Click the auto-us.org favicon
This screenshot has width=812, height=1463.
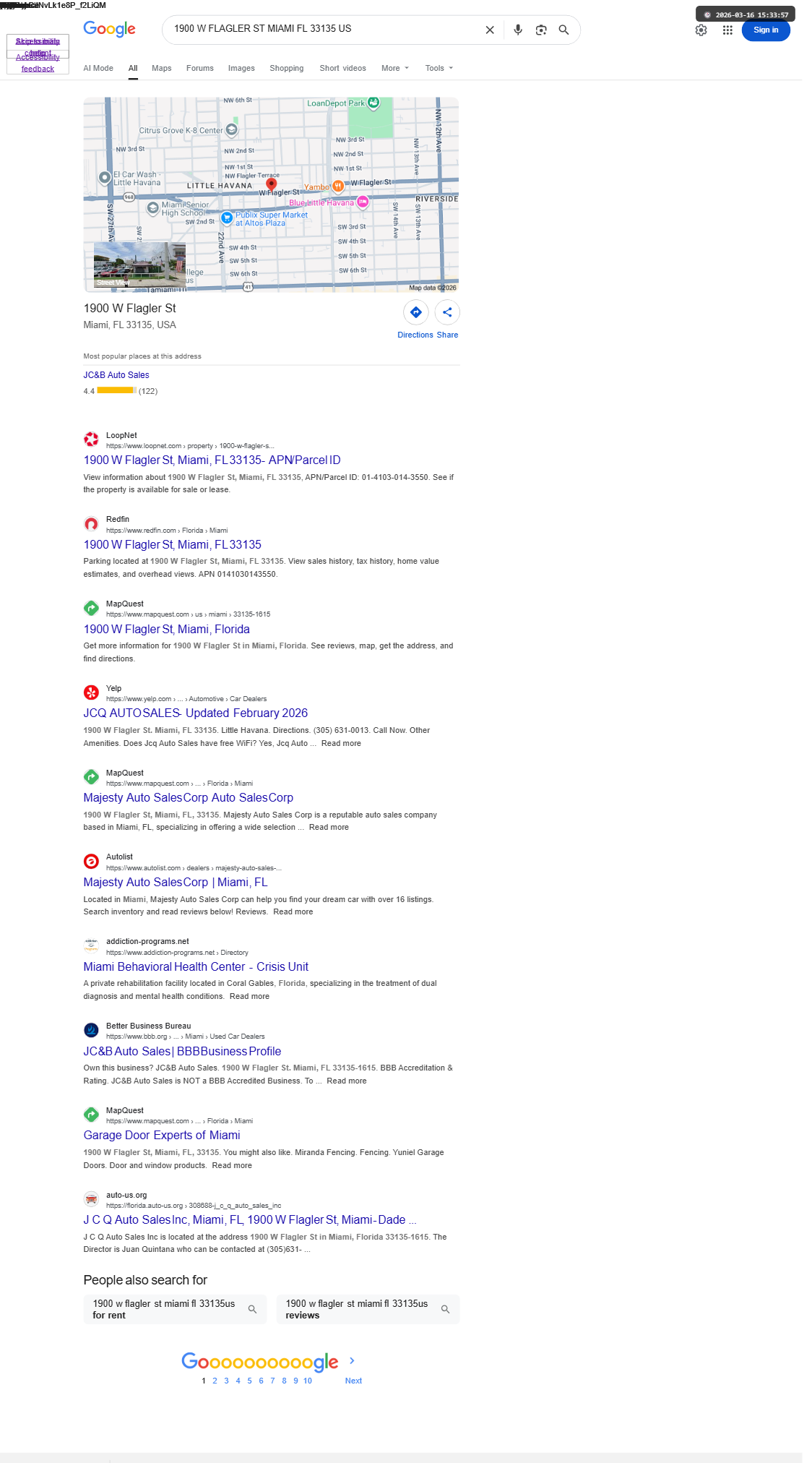point(91,1199)
